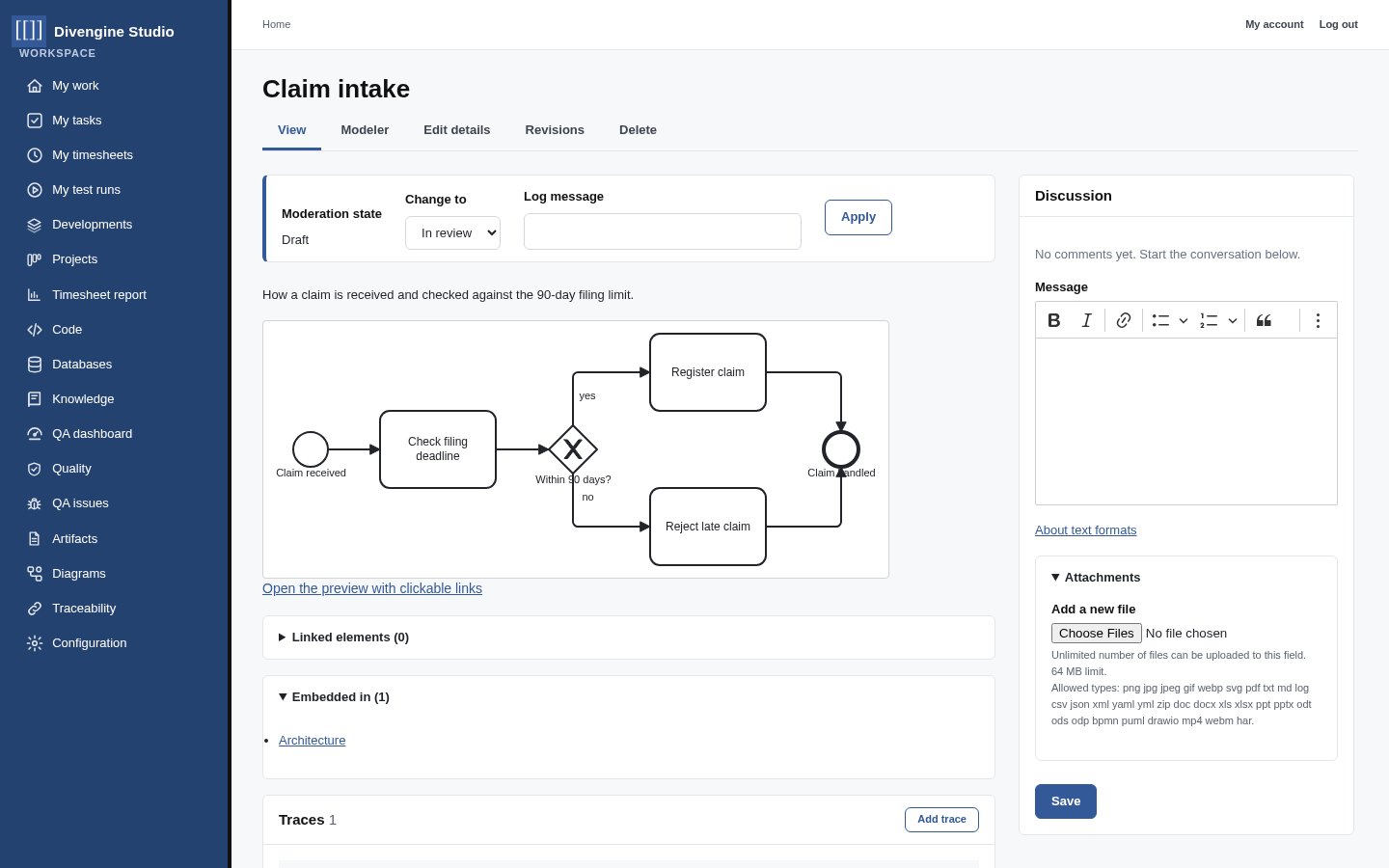Screen dimensions: 1389x868
Task: Collapse Embedded in (1) section
Action: tap(334, 697)
